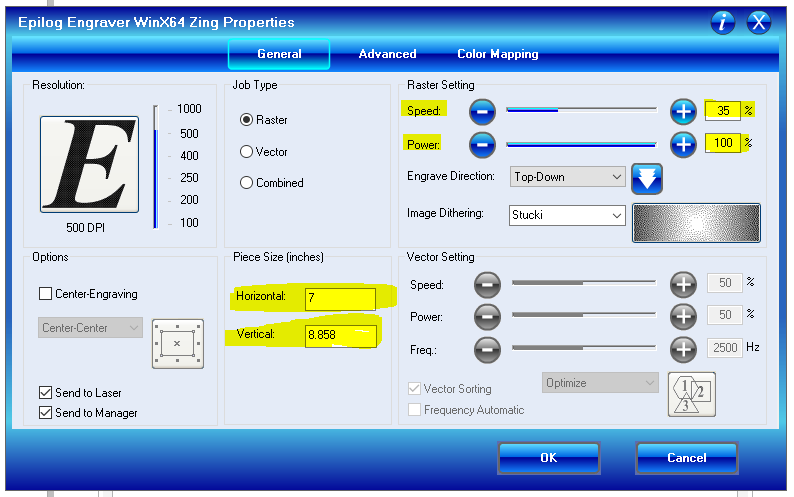Decrease raster power with minus button
Image resolution: width=794 pixels, height=497 pixels.
click(482, 145)
